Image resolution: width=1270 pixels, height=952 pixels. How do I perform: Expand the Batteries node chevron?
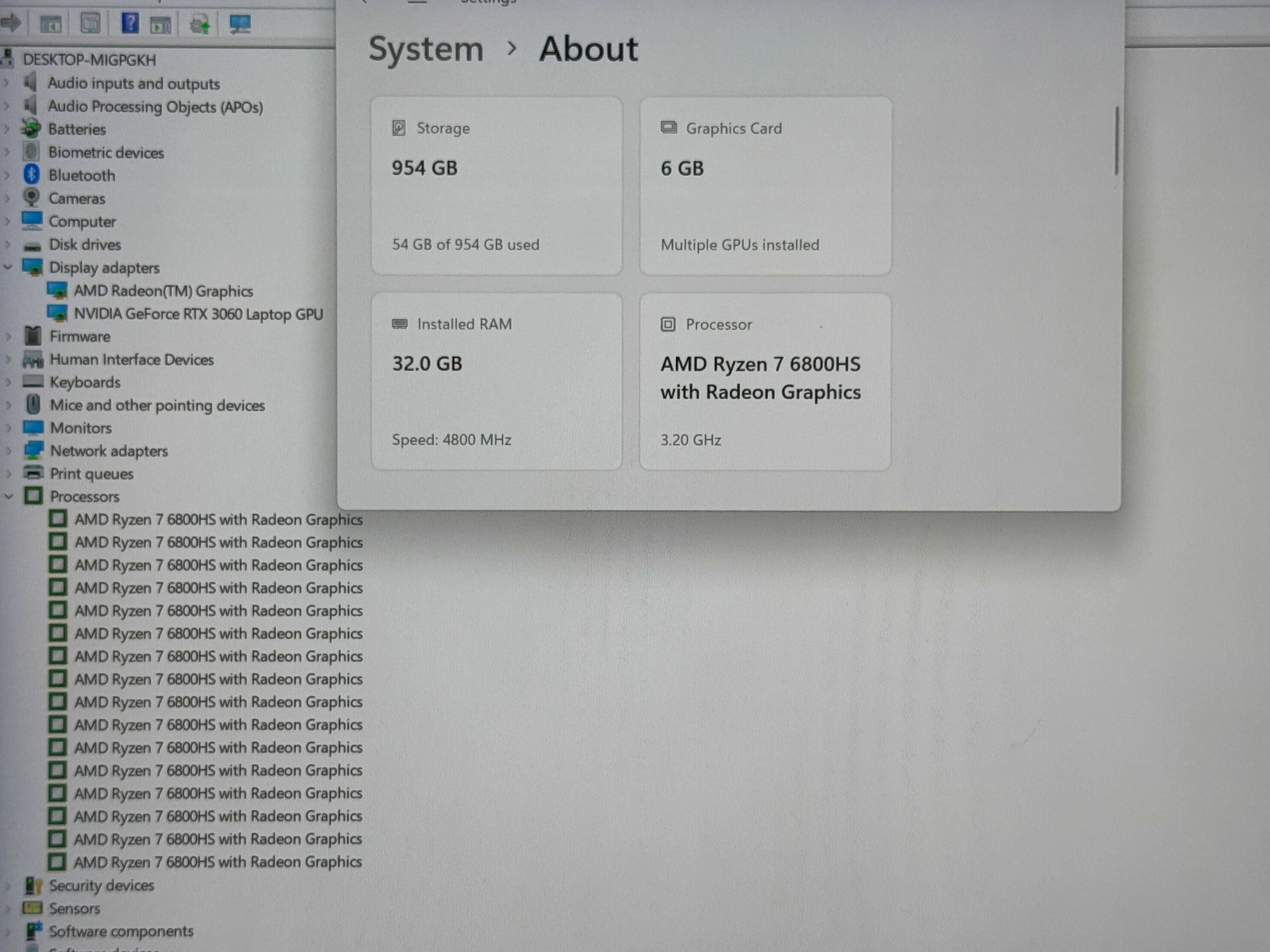[x=7, y=129]
